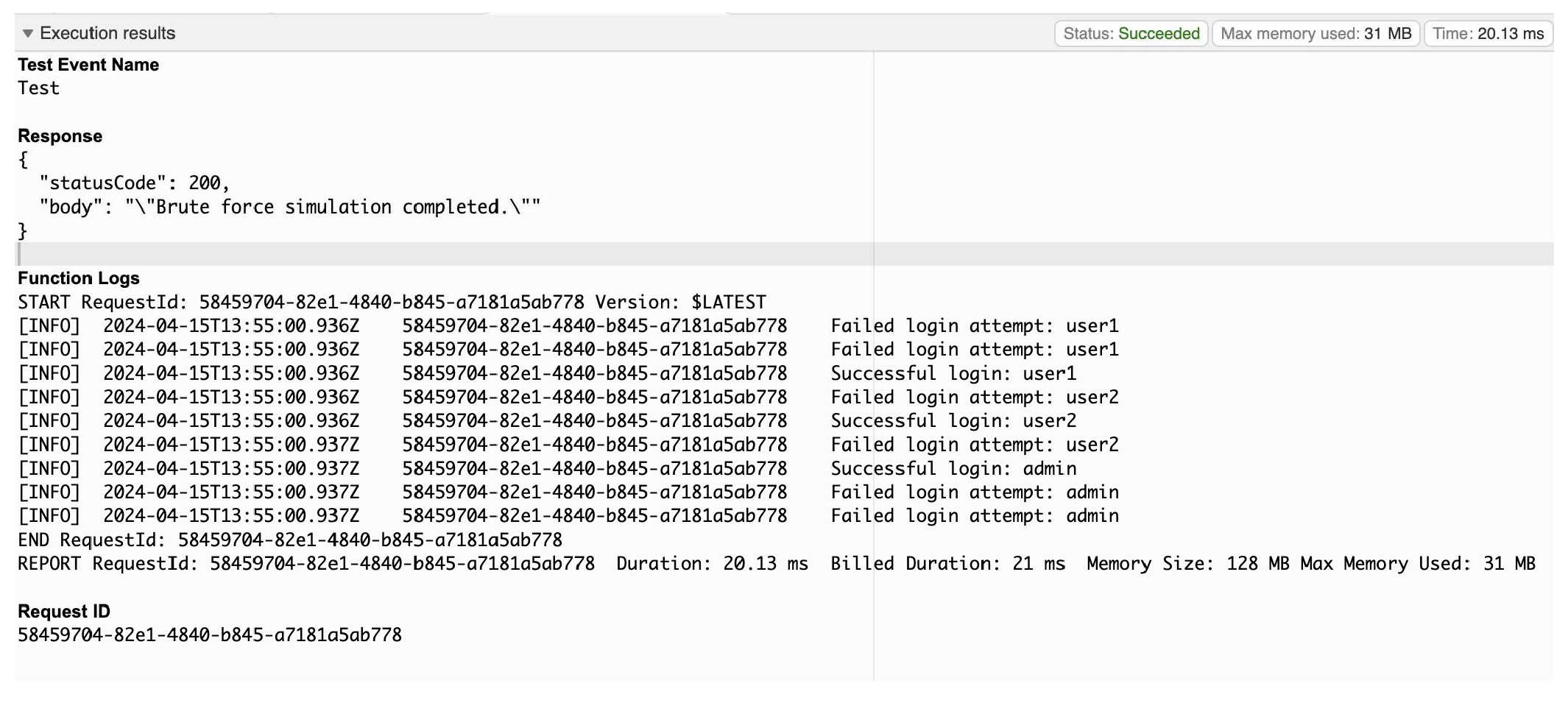Screen dimensions: 1568x703
Task: Click the Response heading
Action: coord(60,136)
